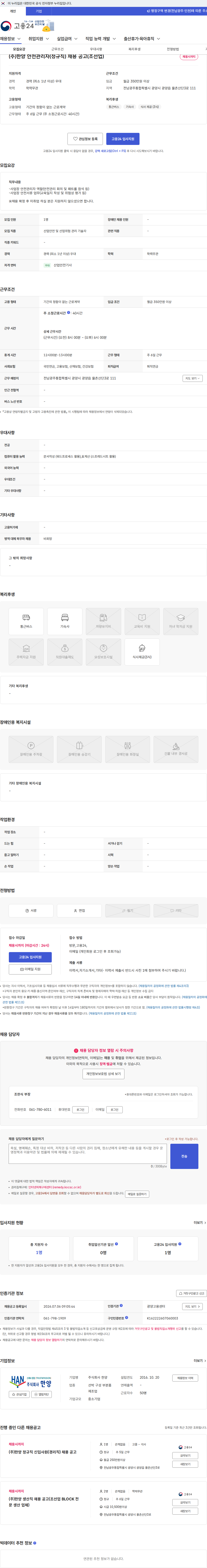Select the 기업 tab at top

coord(39,11)
